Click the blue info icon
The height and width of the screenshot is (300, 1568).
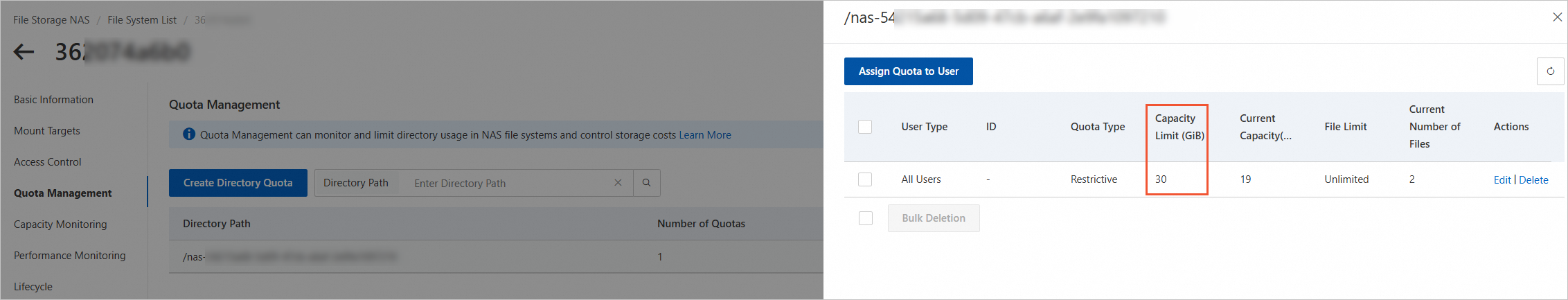point(188,134)
